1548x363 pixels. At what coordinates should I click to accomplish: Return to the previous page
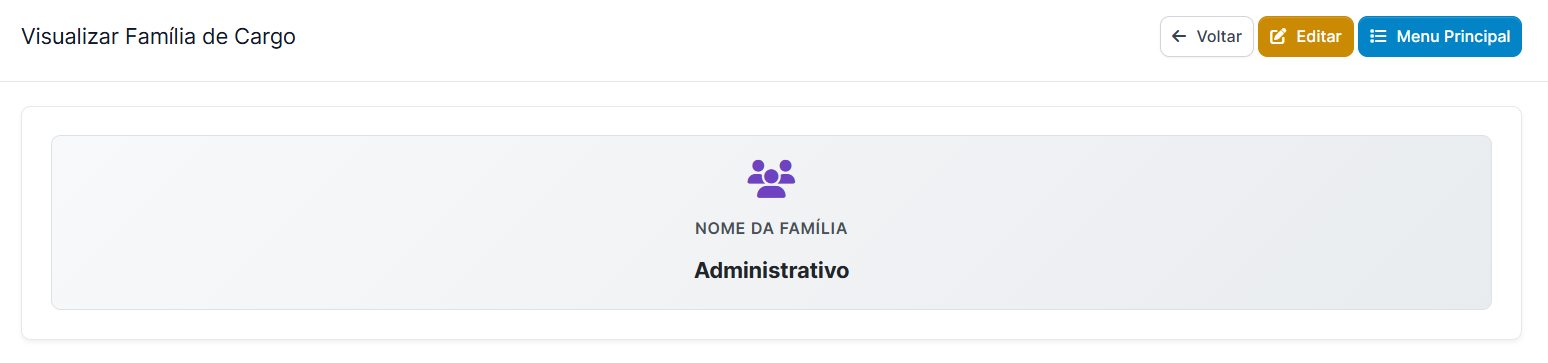coord(1206,37)
